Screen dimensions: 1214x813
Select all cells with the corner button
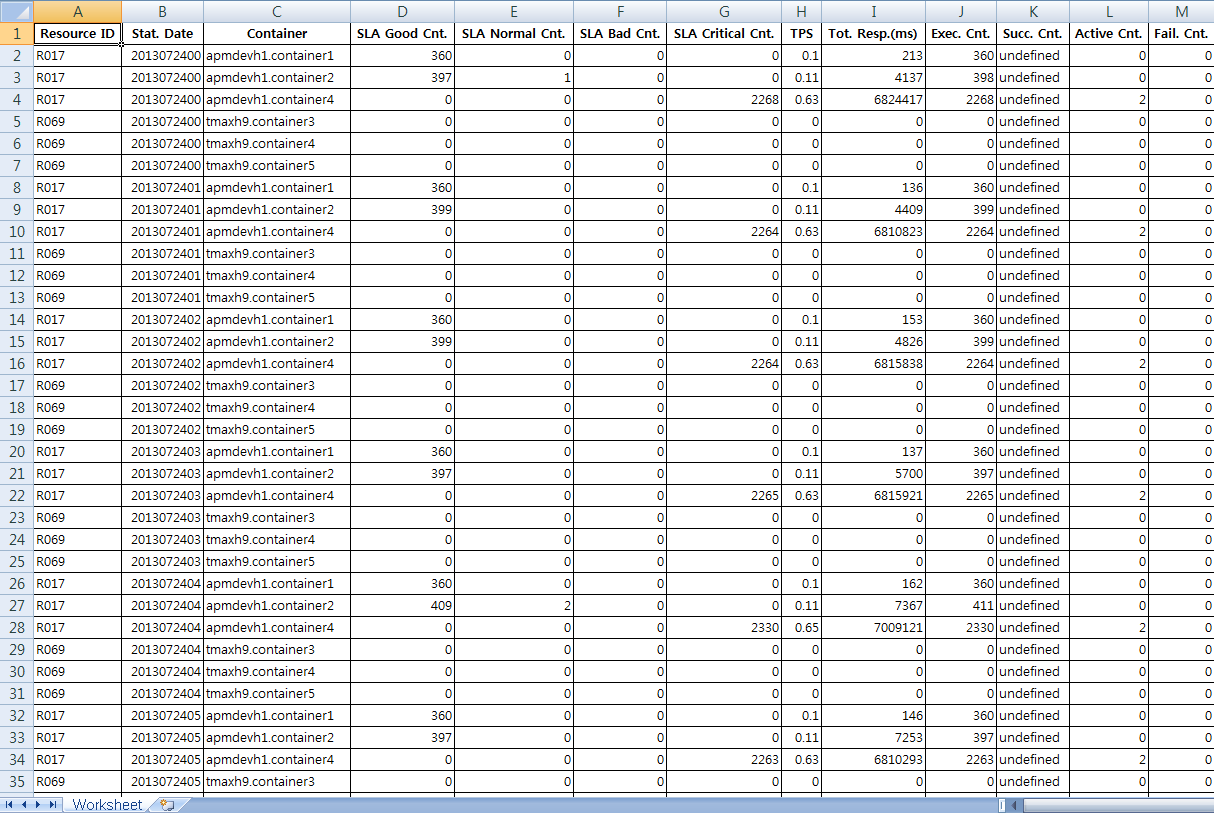pyautogui.click(x=16, y=10)
